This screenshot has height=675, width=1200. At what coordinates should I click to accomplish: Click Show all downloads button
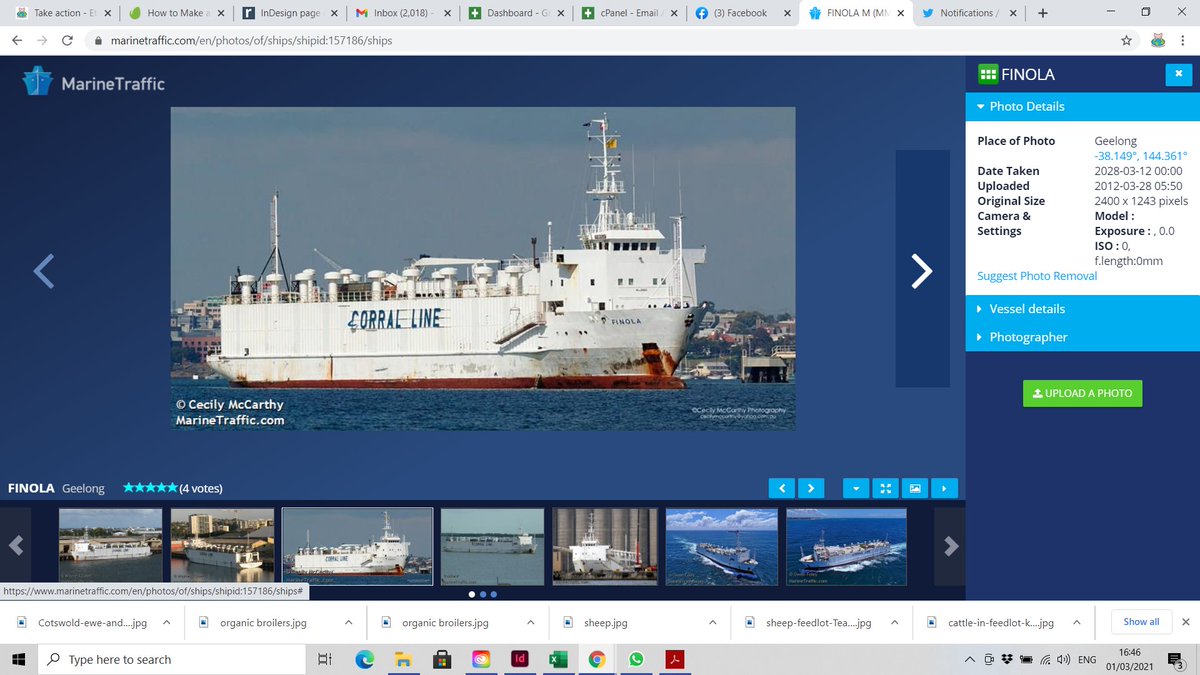[x=1141, y=622]
